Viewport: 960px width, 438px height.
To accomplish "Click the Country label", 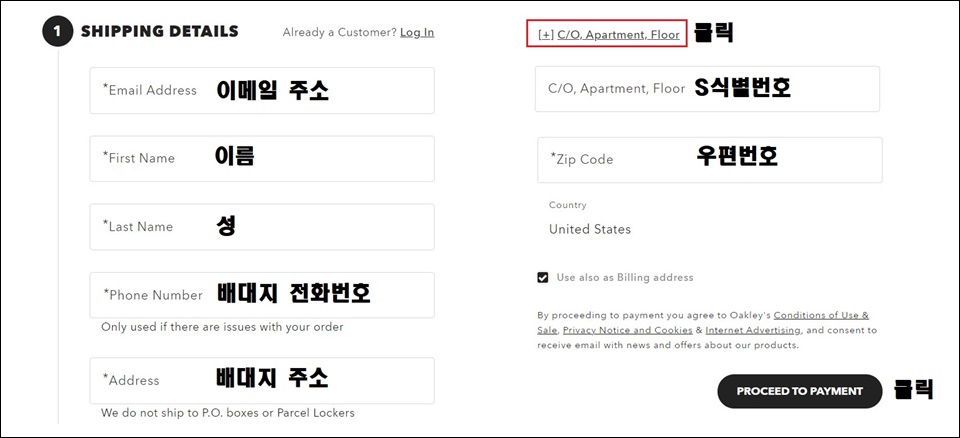I will 567,205.
